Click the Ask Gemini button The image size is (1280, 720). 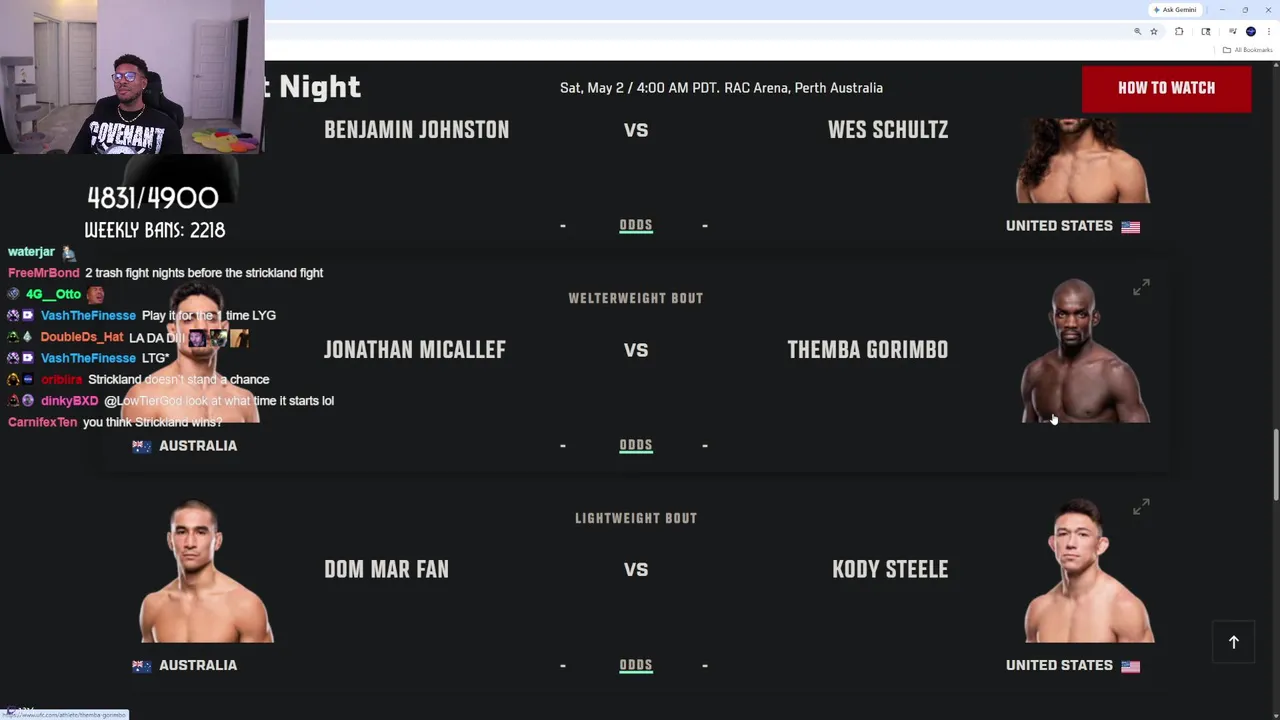click(x=1175, y=10)
